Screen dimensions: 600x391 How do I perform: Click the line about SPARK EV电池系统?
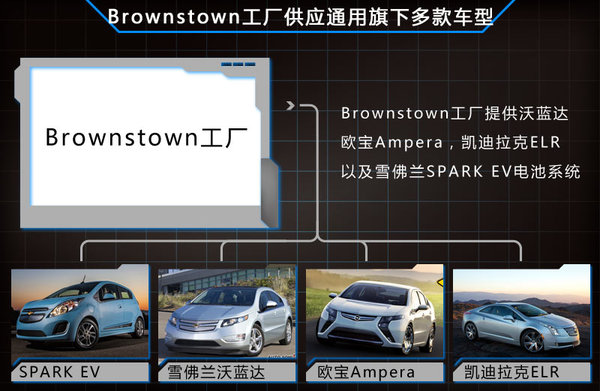click(460, 171)
